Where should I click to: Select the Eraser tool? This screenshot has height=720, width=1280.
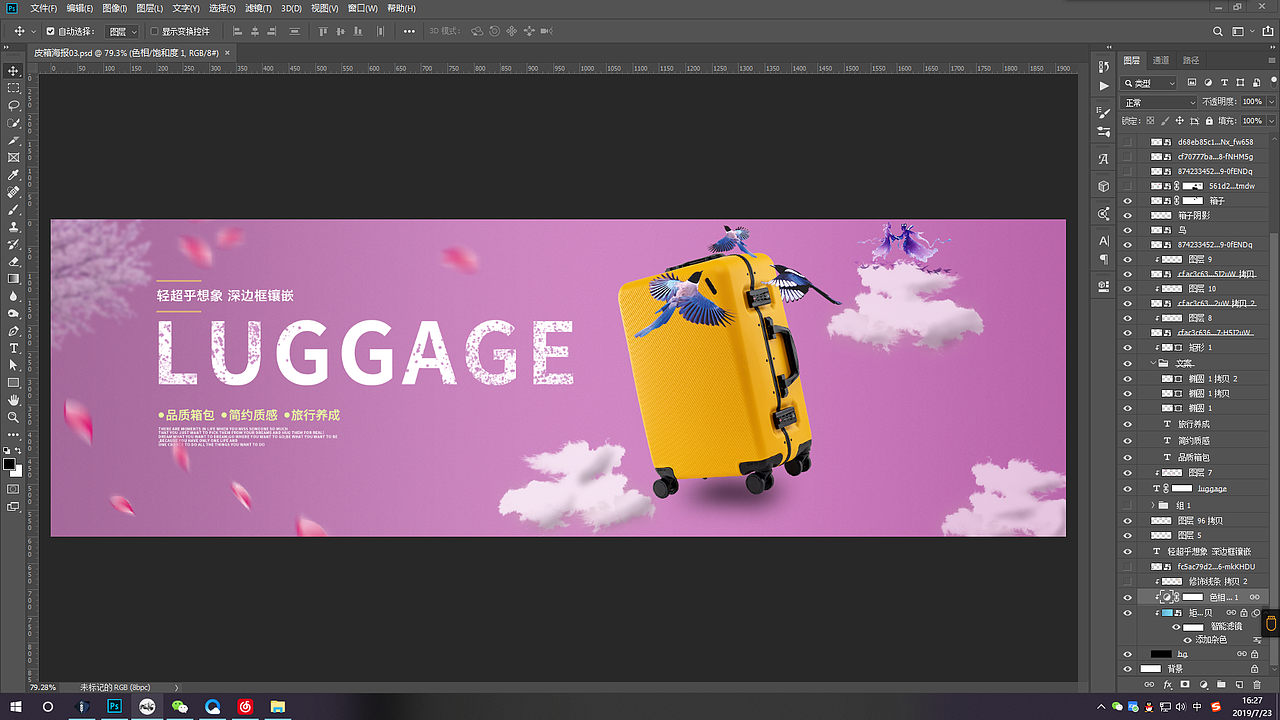pyautogui.click(x=14, y=261)
